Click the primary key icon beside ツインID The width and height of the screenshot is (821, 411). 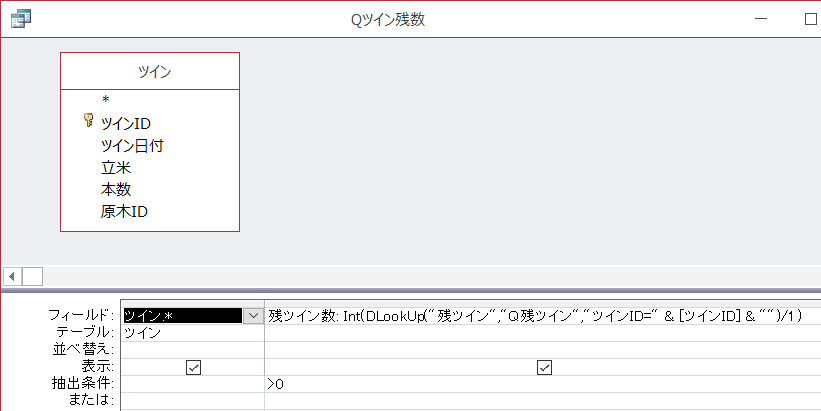tap(88, 122)
